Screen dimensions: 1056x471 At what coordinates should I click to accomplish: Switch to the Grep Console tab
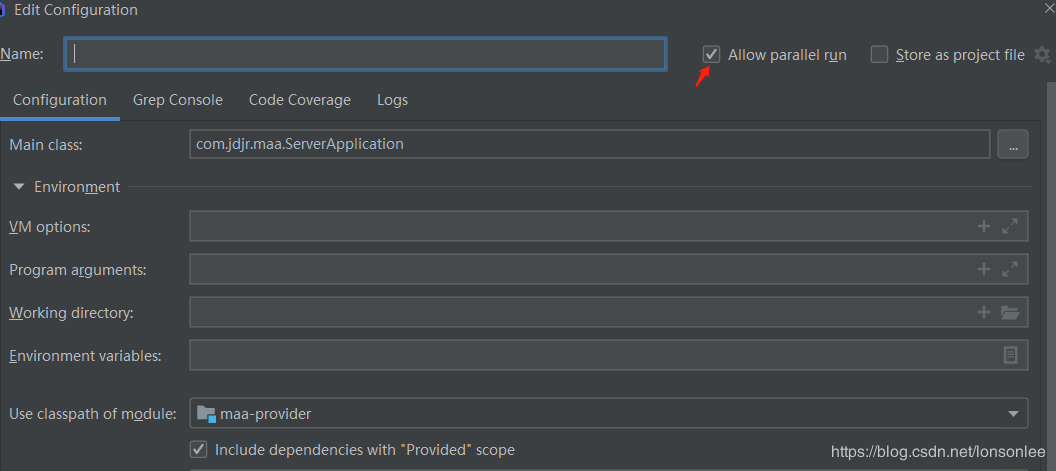pyautogui.click(x=178, y=100)
